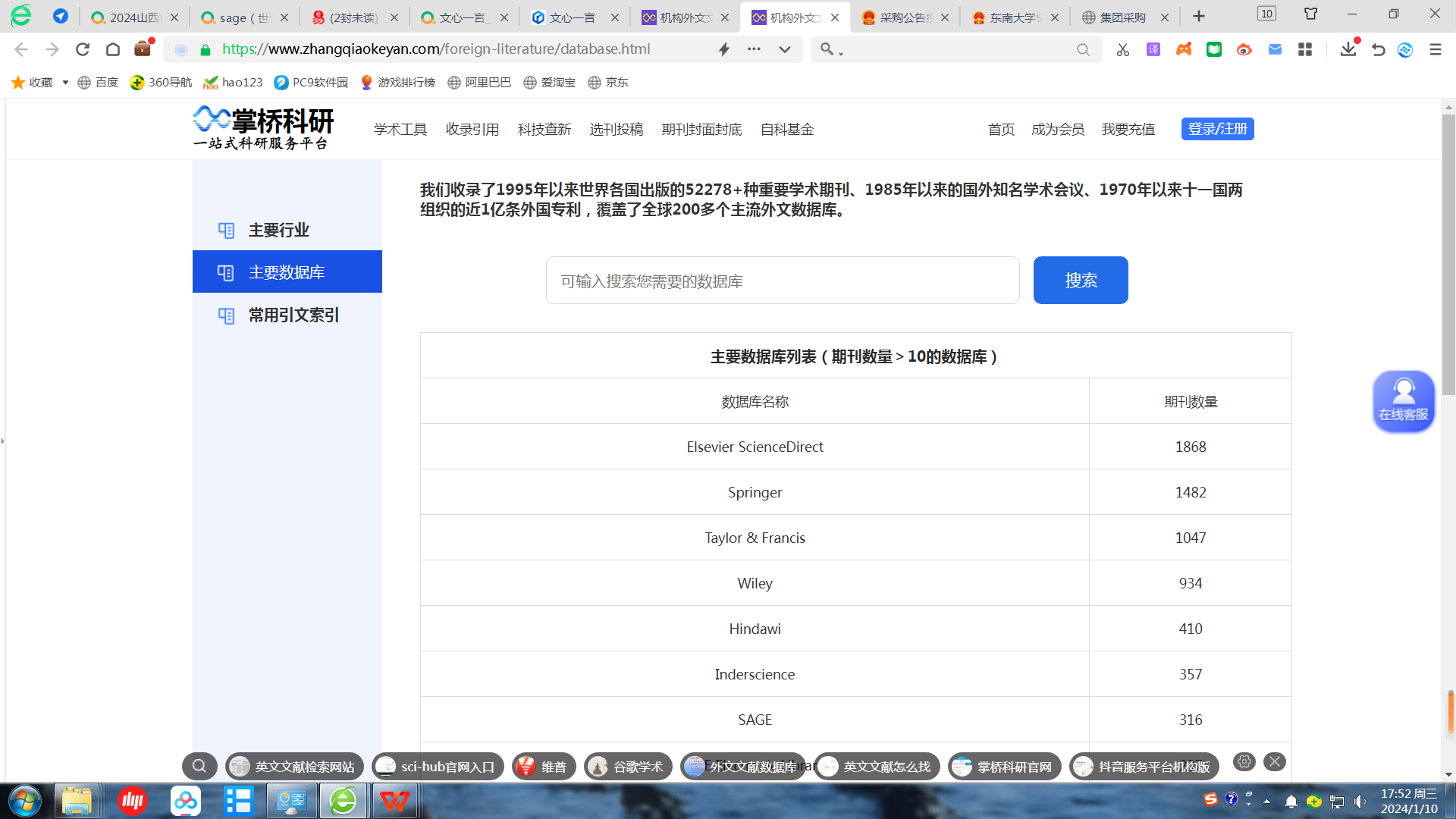Image resolution: width=1456 pixels, height=819 pixels.
Task: Go back using the browser back arrow
Action: point(21,49)
